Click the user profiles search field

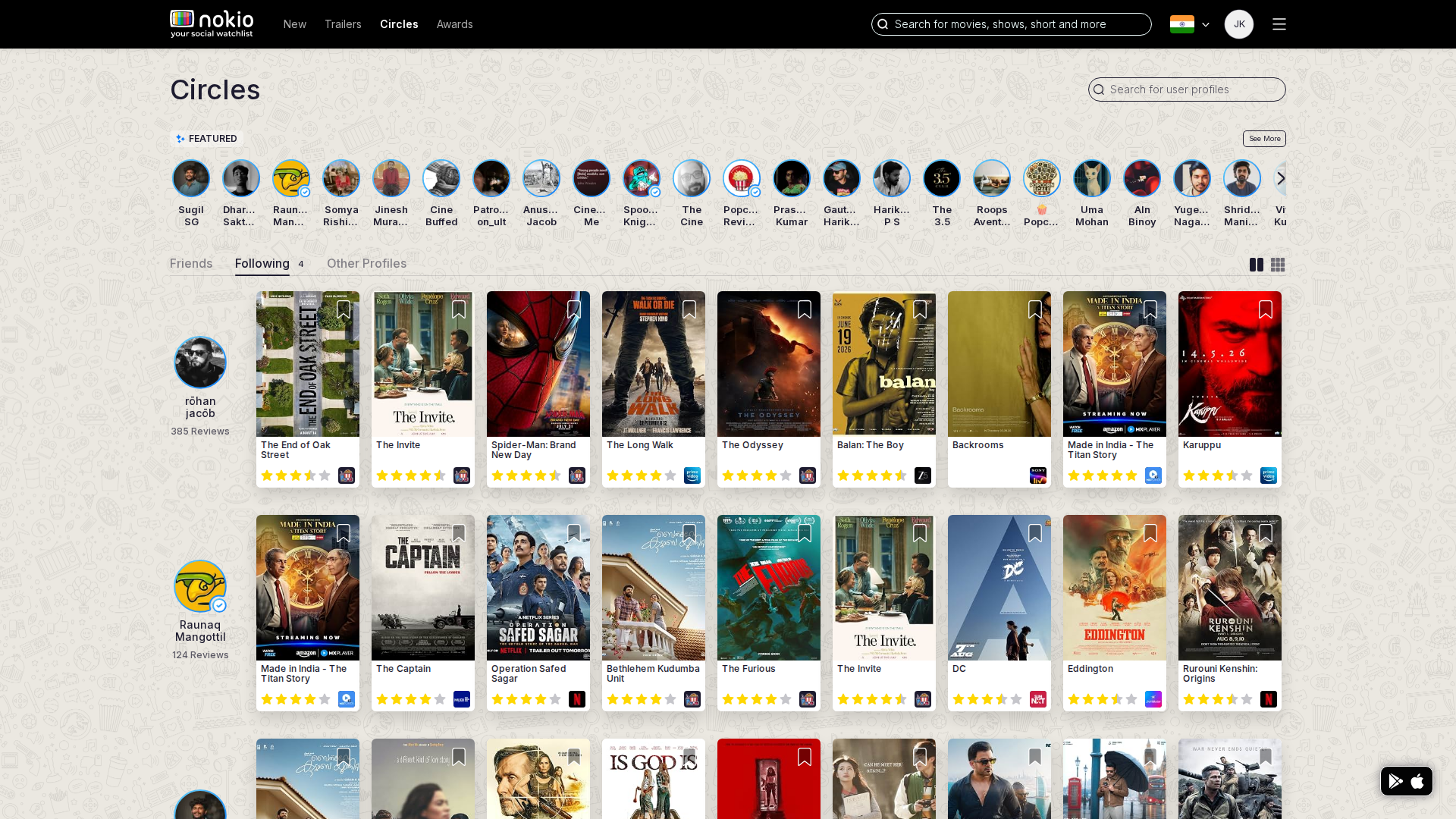[x=1187, y=89]
